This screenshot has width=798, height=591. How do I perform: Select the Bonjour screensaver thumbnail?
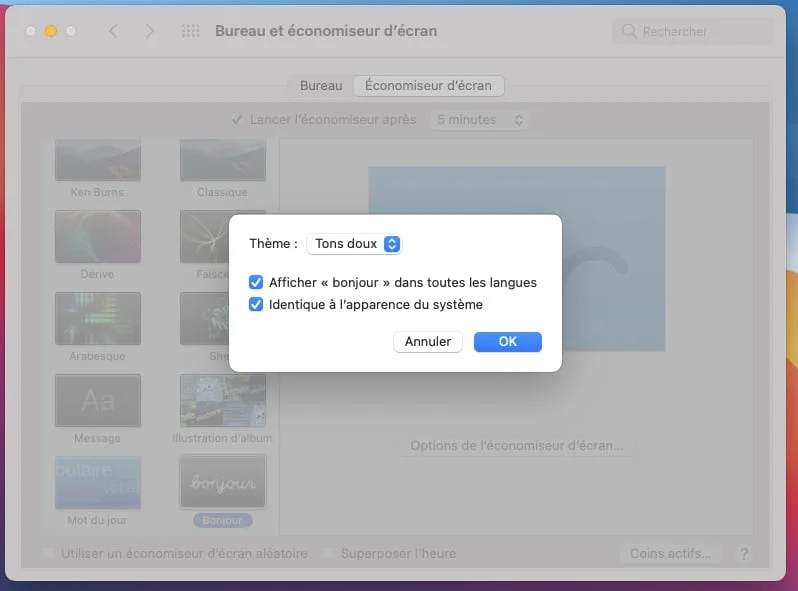click(x=222, y=482)
